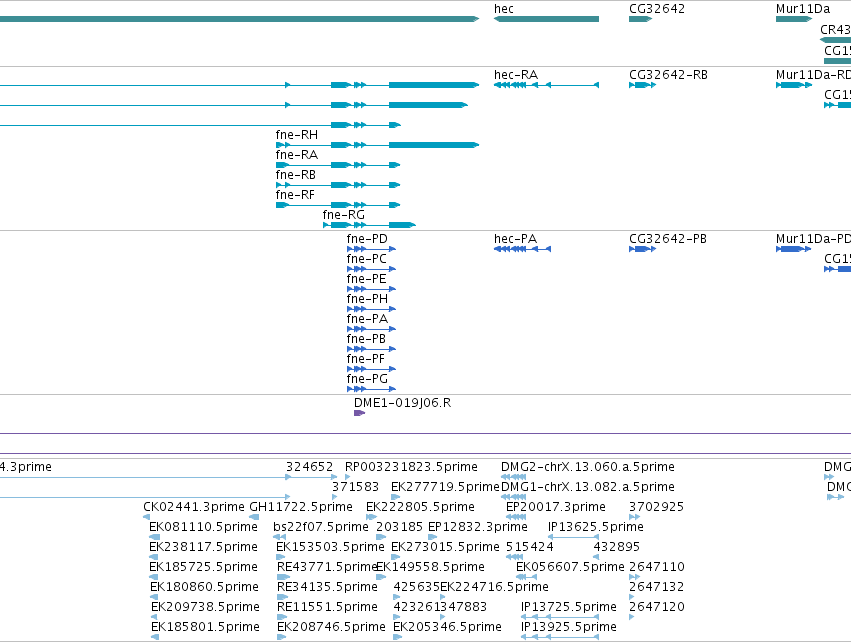The width and height of the screenshot is (851, 642).
Task: Click the Mur11Da-PD protein label
Action: pyautogui.click(x=813, y=239)
